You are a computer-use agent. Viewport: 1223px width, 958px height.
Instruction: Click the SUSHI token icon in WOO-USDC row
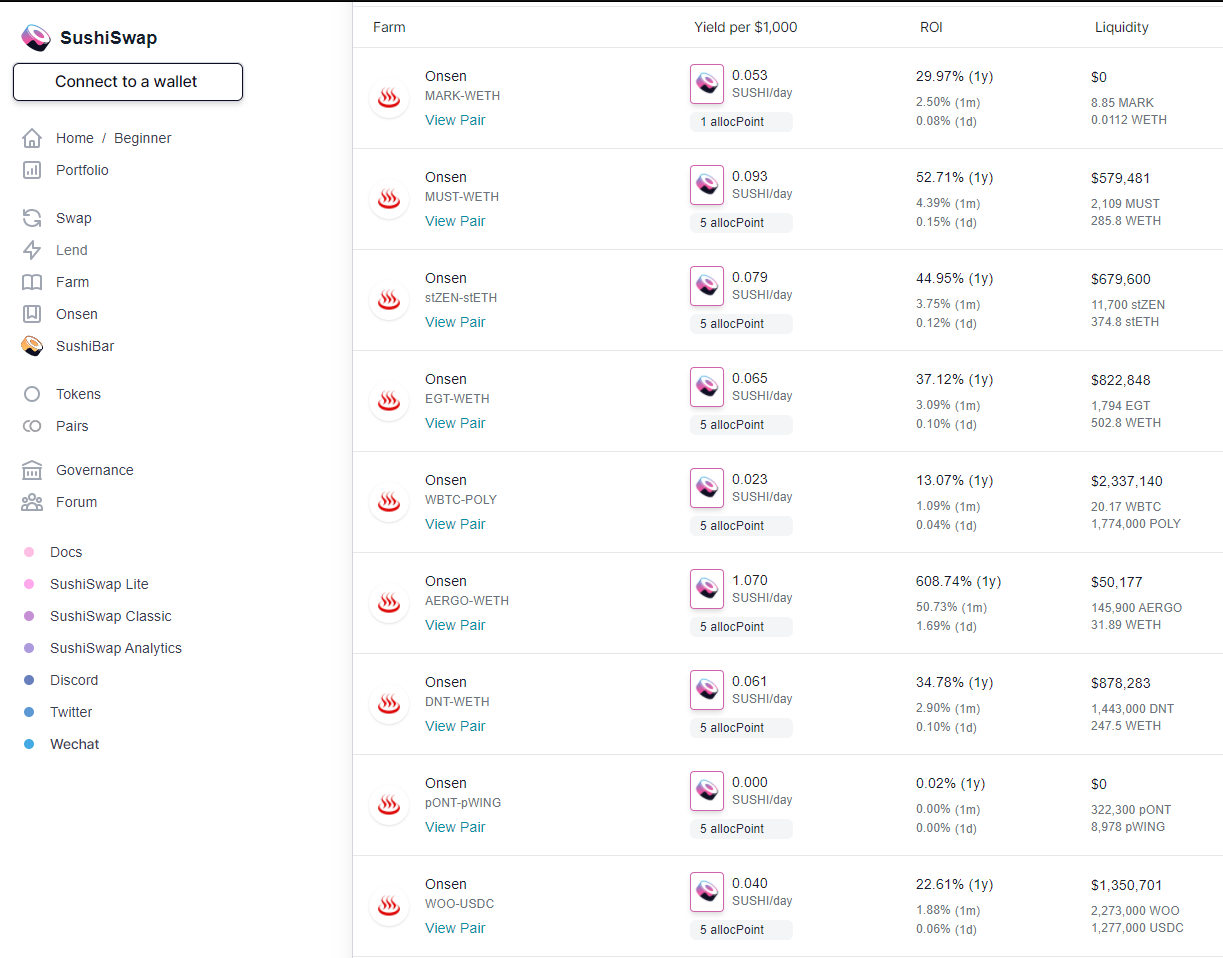[x=707, y=892]
